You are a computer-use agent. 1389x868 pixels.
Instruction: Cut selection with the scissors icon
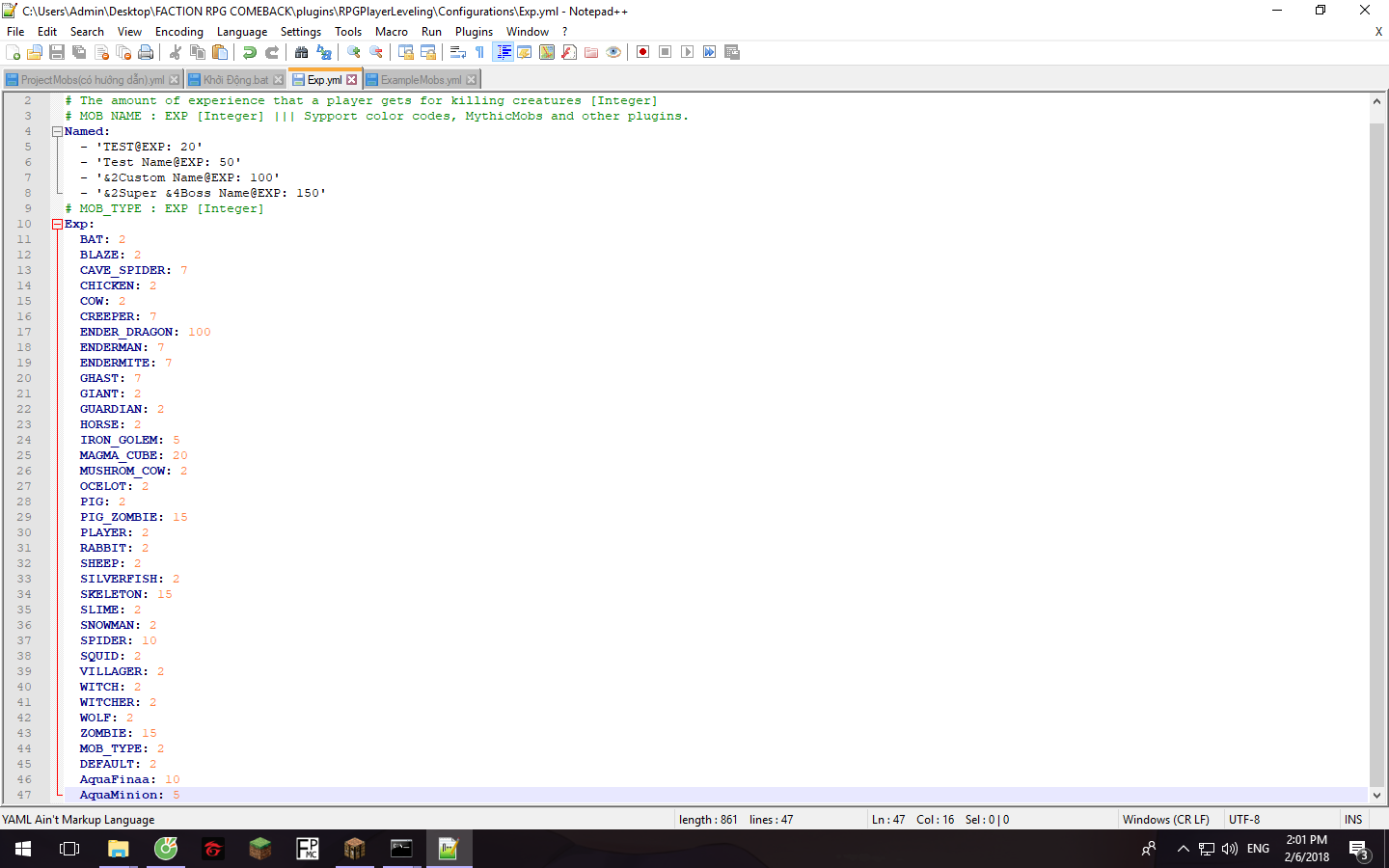coord(176,52)
